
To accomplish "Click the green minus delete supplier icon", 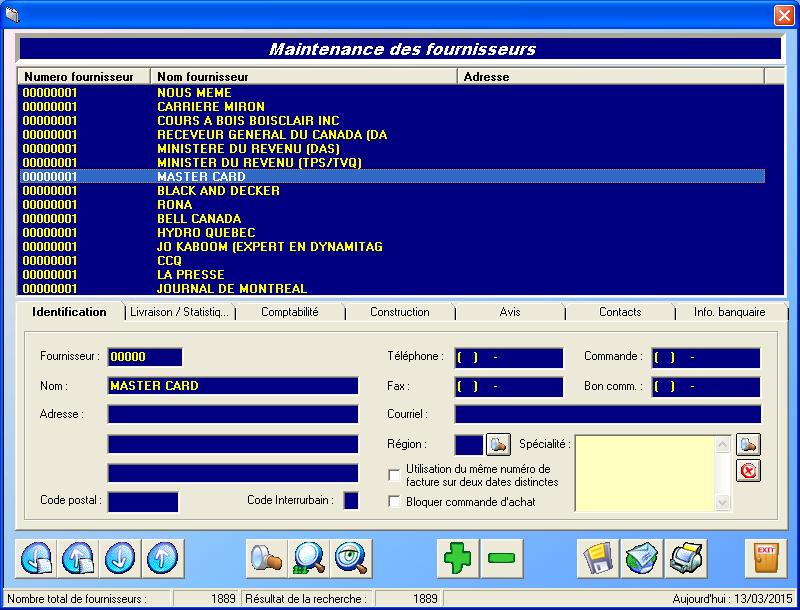I will coord(500,558).
